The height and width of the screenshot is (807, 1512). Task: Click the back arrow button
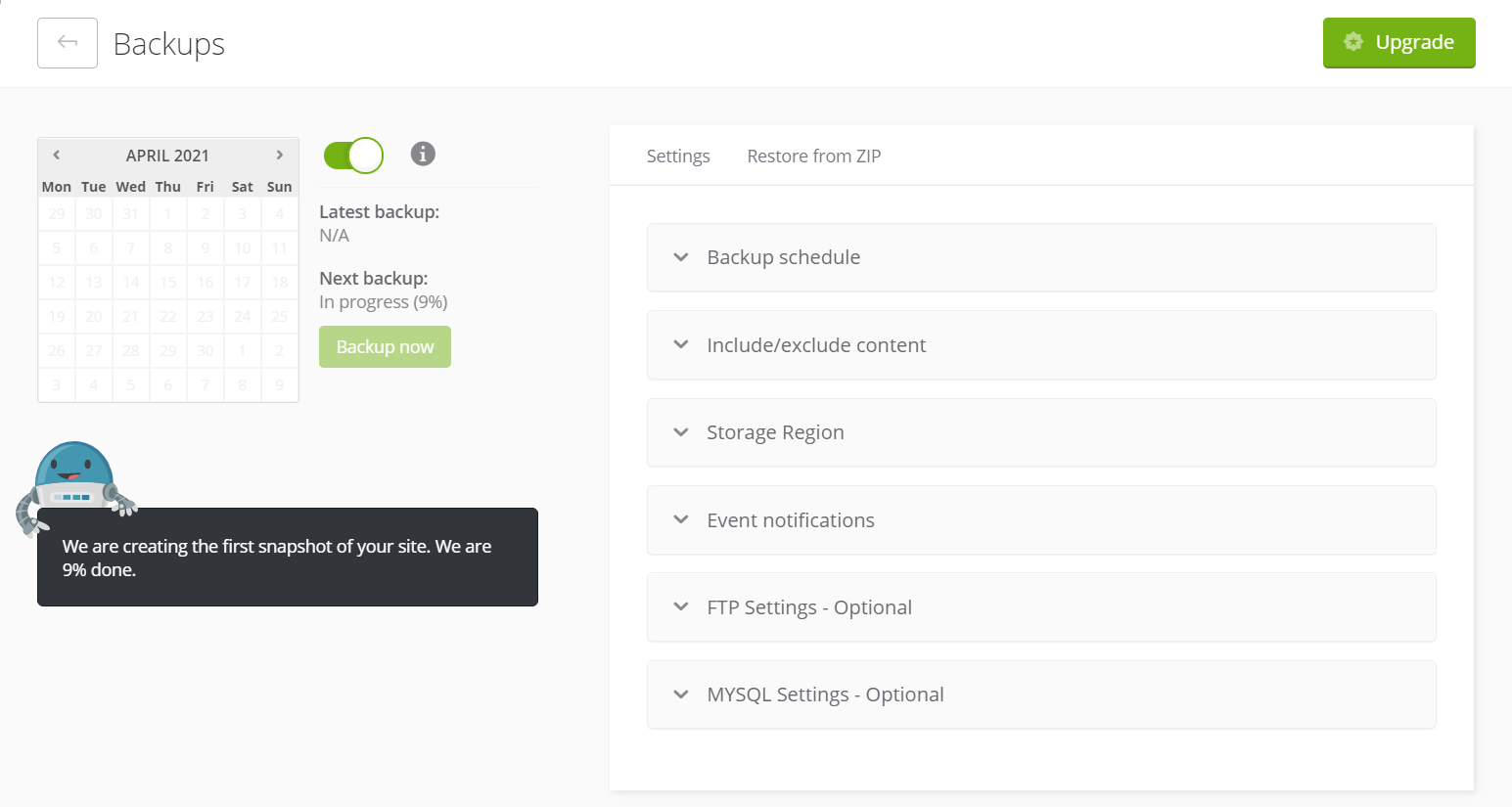click(x=68, y=43)
